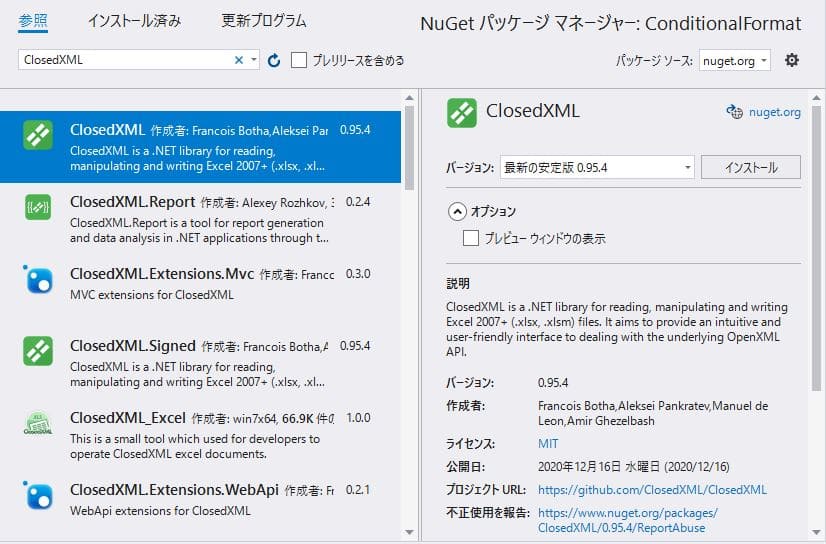This screenshot has height=544, width=826.
Task: Click the ClosedXML_Excel package icon
Action: [38, 423]
